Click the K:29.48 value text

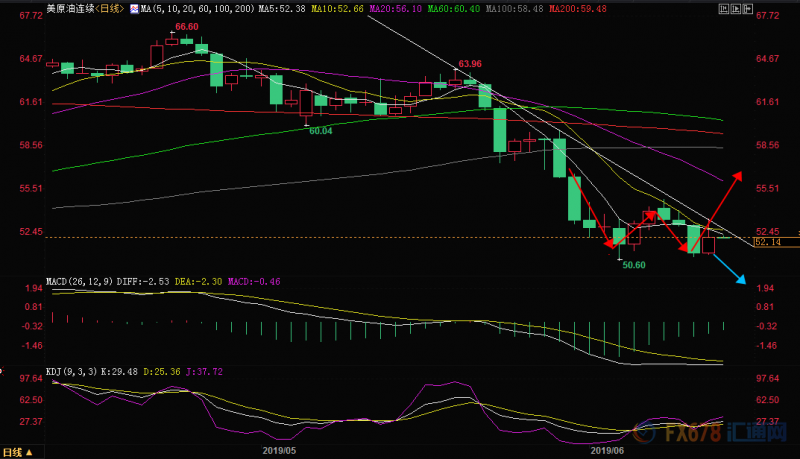pyautogui.click(x=119, y=372)
